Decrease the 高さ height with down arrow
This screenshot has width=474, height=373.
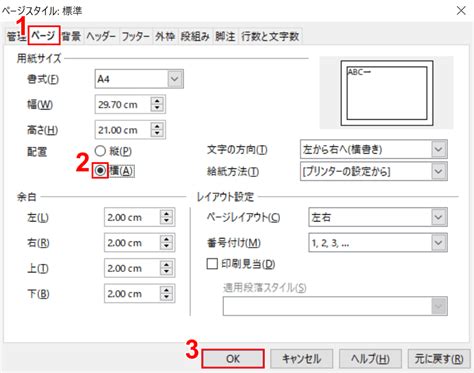pos(157,134)
